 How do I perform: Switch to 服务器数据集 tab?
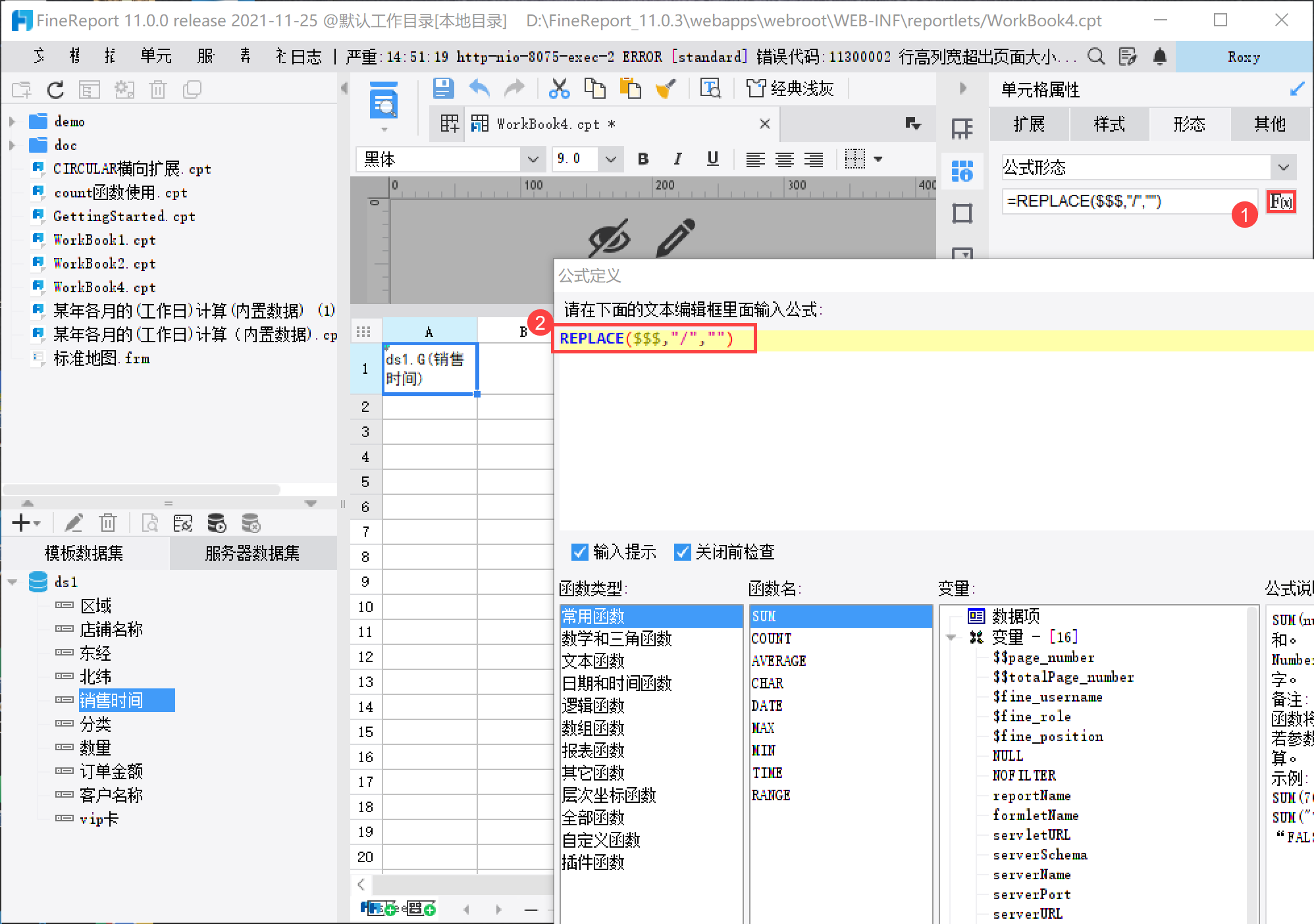(x=252, y=553)
